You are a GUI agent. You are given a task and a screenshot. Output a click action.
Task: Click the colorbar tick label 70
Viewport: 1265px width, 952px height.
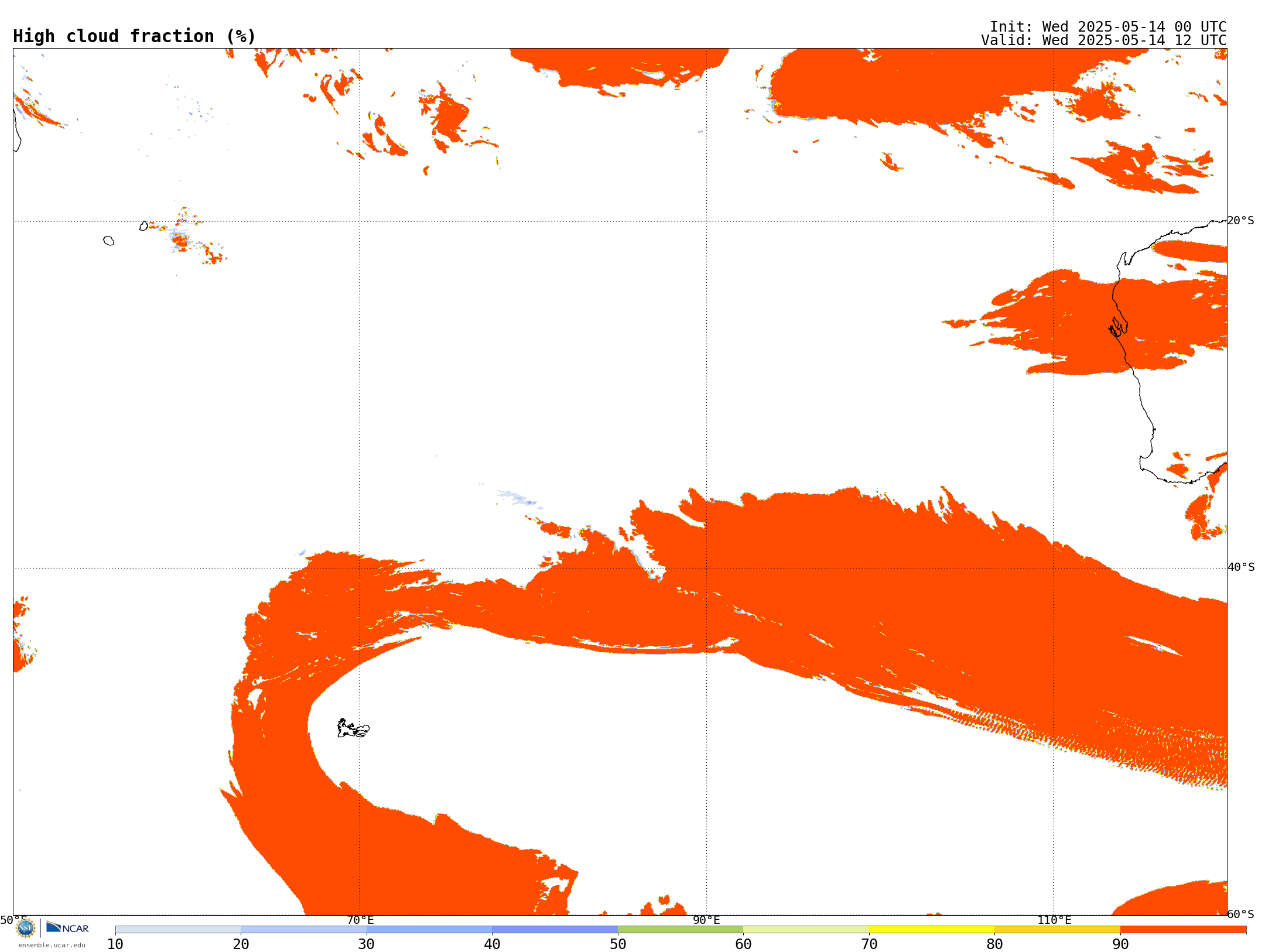[869, 944]
